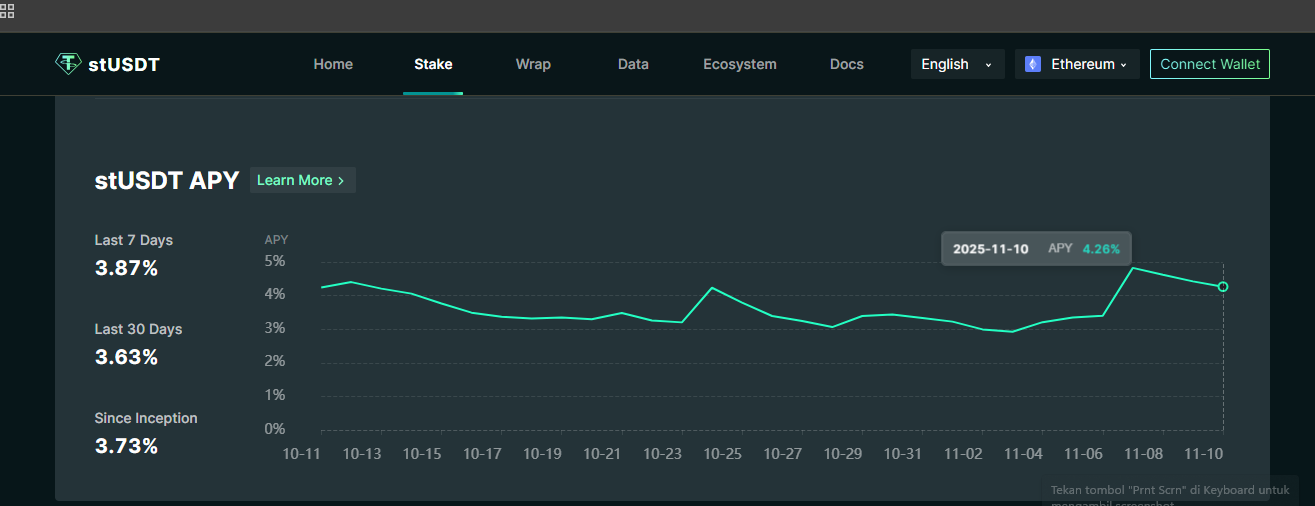
Task: Click the 10-23 date axis label
Action: 662,454
